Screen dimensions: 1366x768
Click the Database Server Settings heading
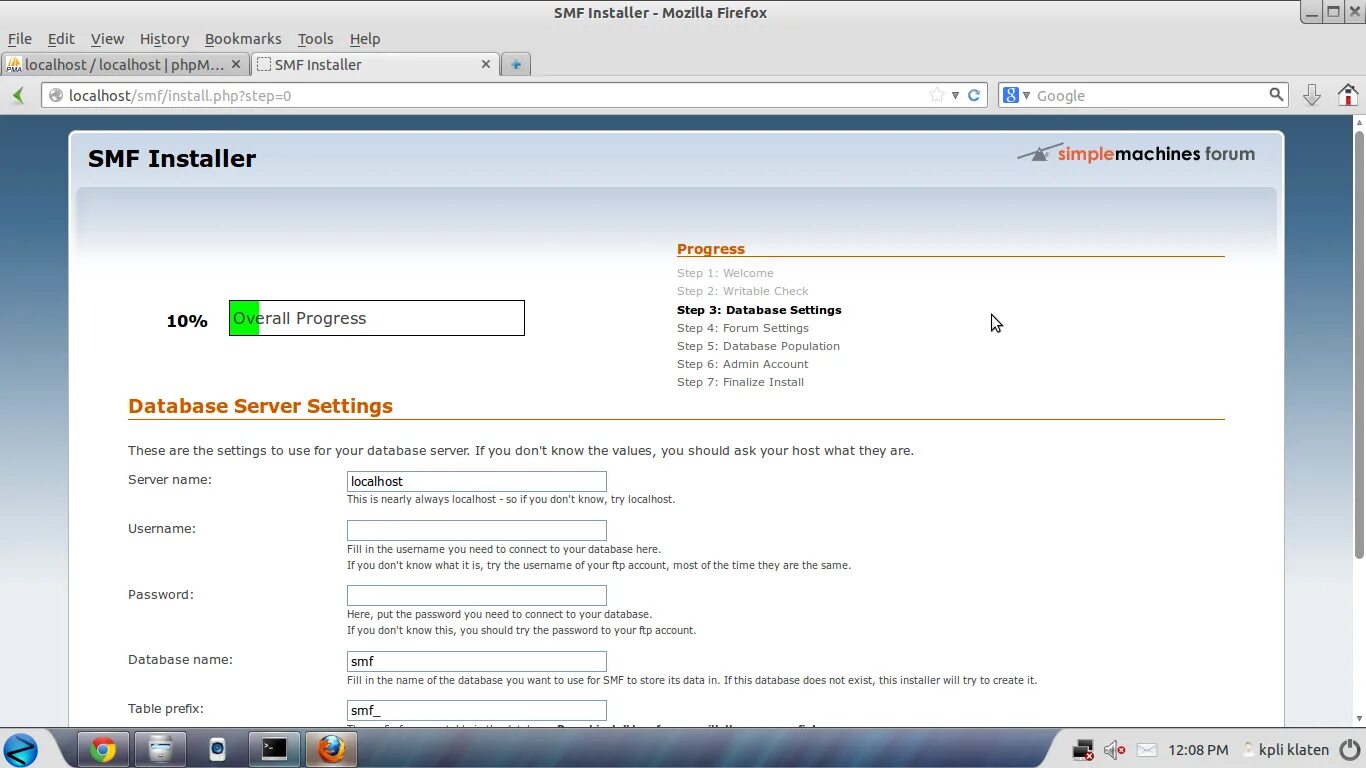point(260,406)
